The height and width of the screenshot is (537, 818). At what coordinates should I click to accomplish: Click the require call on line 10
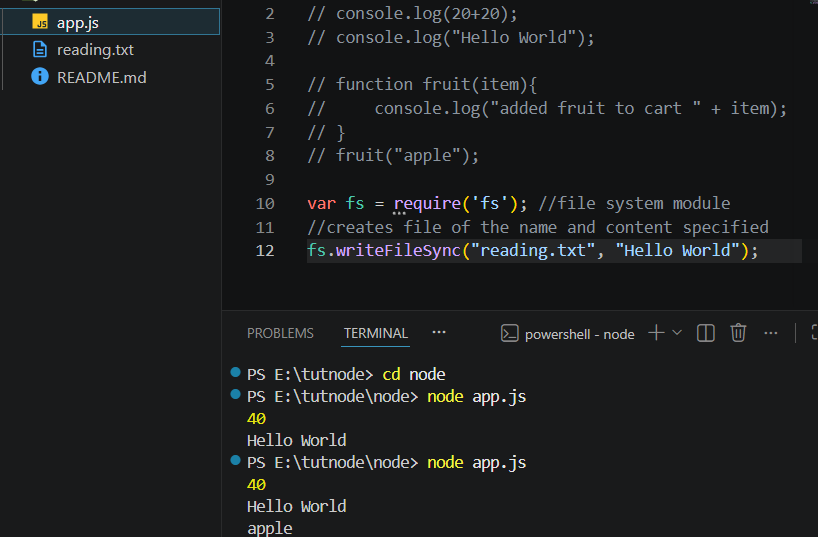coord(427,204)
